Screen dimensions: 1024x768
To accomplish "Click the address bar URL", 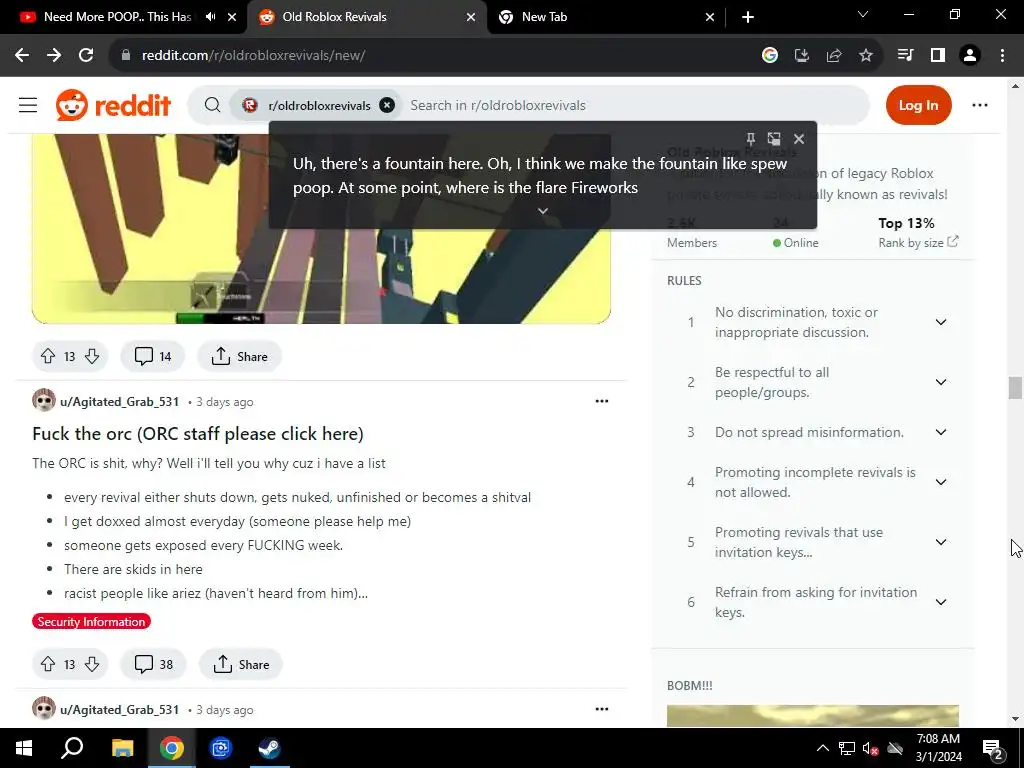I will pos(253,56).
